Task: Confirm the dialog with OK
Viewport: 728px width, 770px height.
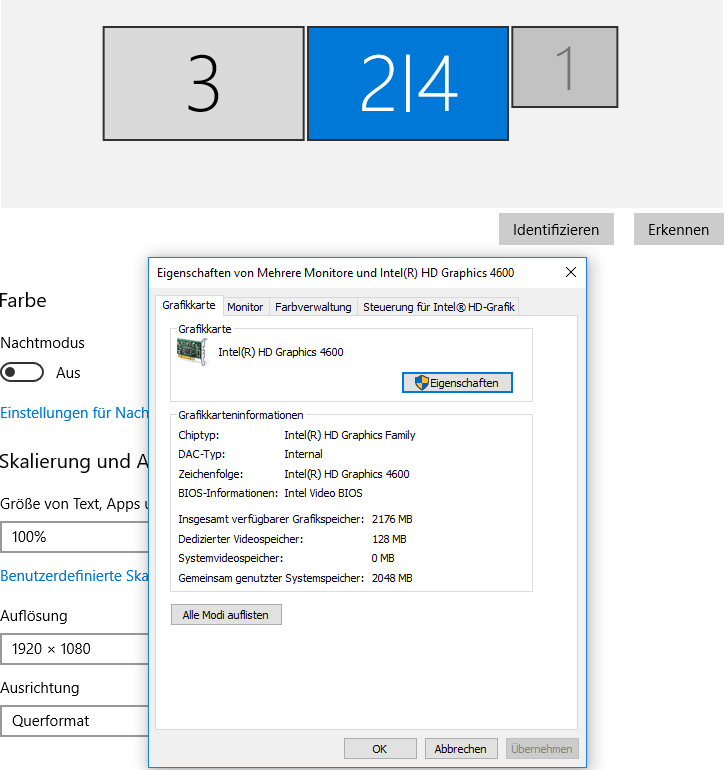Action: 380,748
